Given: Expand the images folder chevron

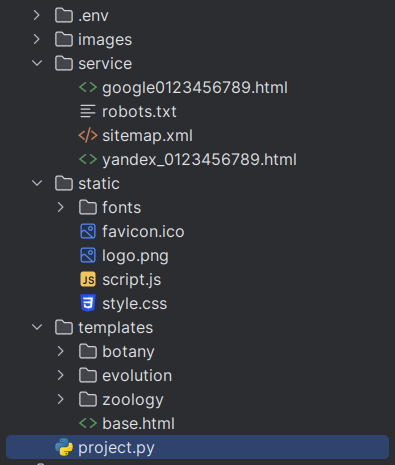Looking at the screenshot, I should pyautogui.click(x=37, y=39).
